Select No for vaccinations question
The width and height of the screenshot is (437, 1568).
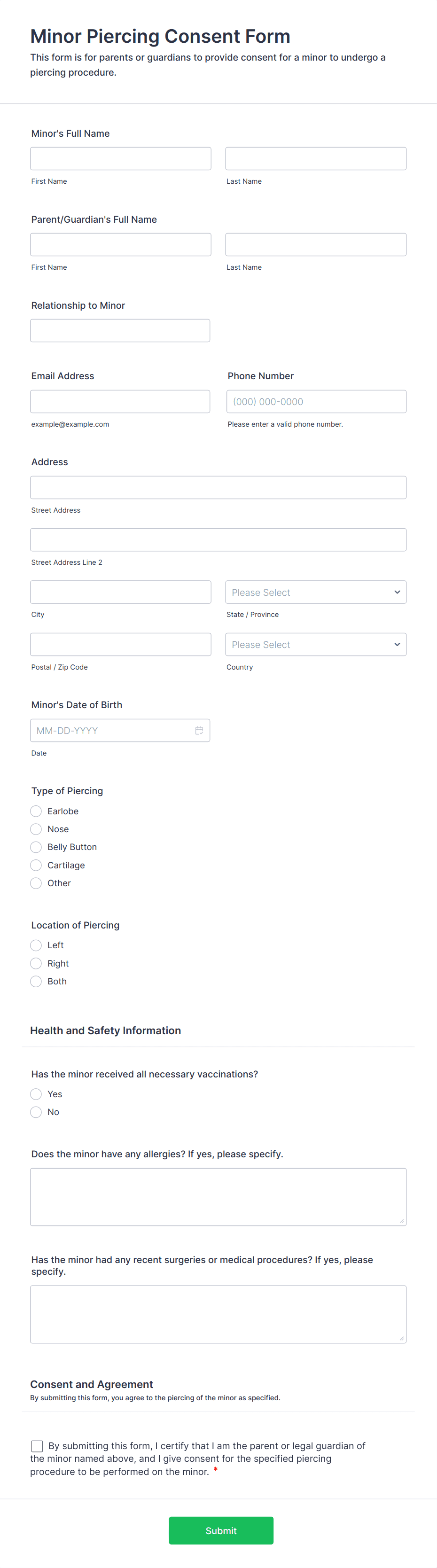[x=36, y=1111]
